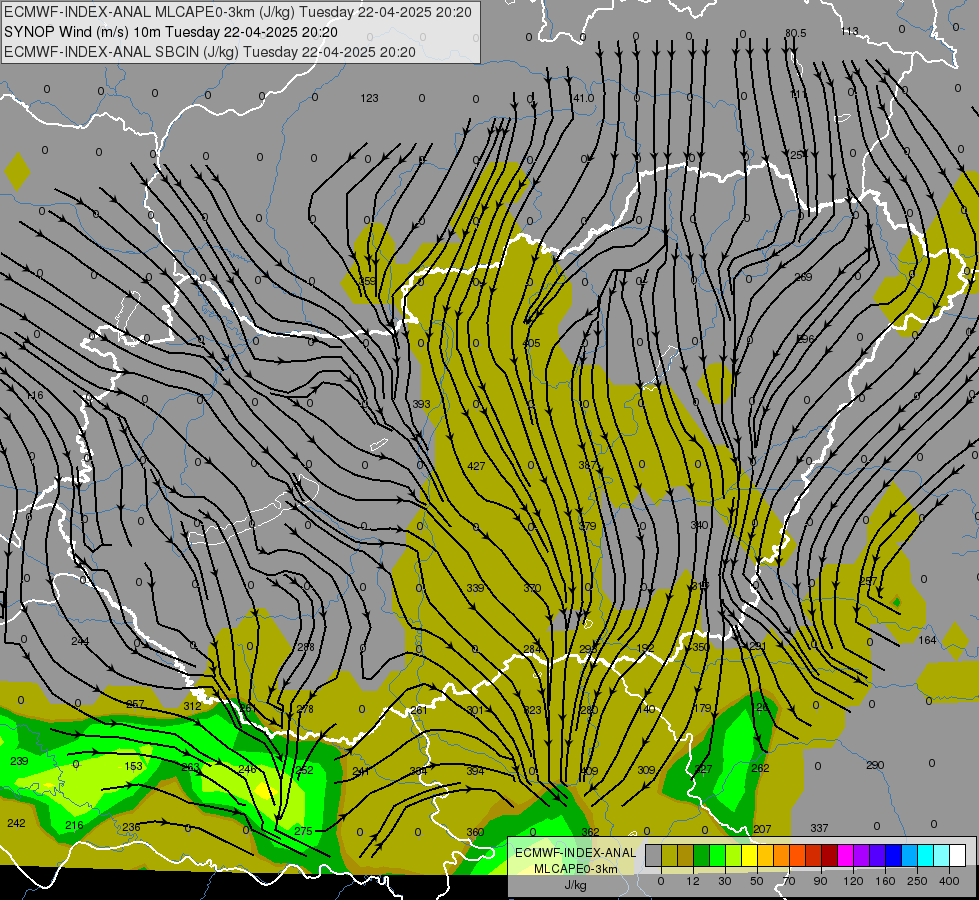Click the map value '362'
The height and width of the screenshot is (900, 979).
point(590,832)
